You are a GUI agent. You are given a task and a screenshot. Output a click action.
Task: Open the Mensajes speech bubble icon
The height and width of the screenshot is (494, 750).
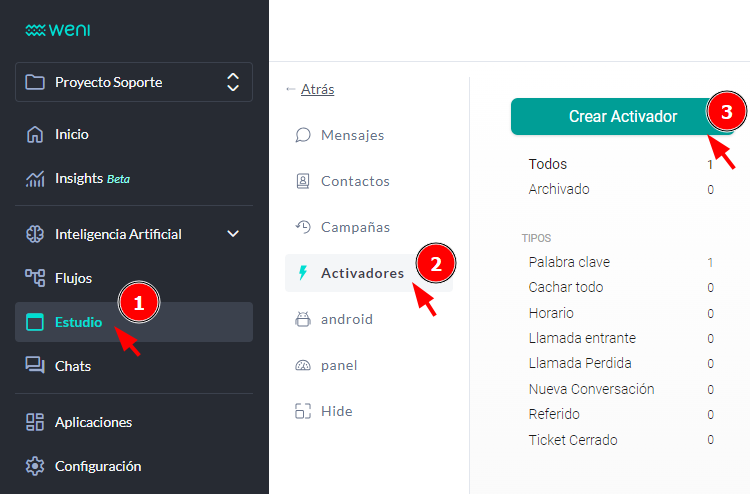click(303, 135)
